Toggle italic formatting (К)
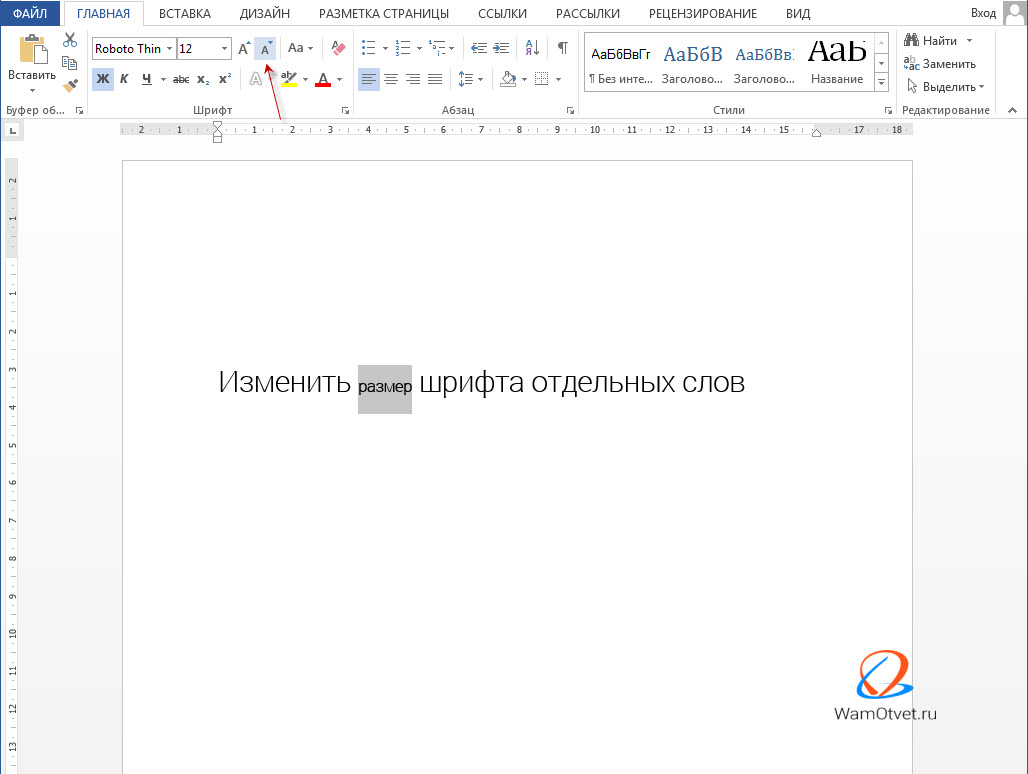Screen dimensions: 1028x774 point(124,79)
